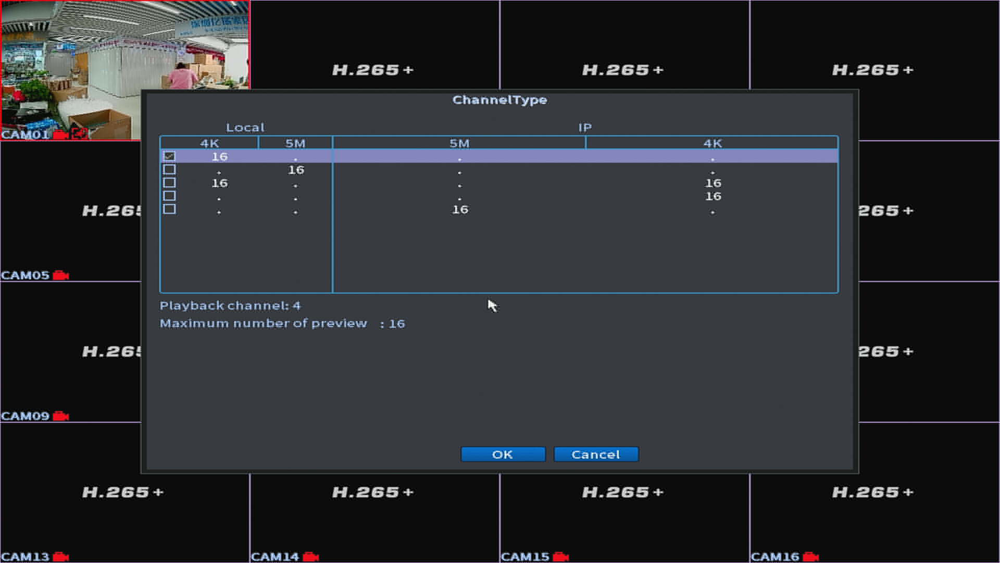Uncheck the first row's checked channel checkbox
This screenshot has width=1000, height=563.
169,157
